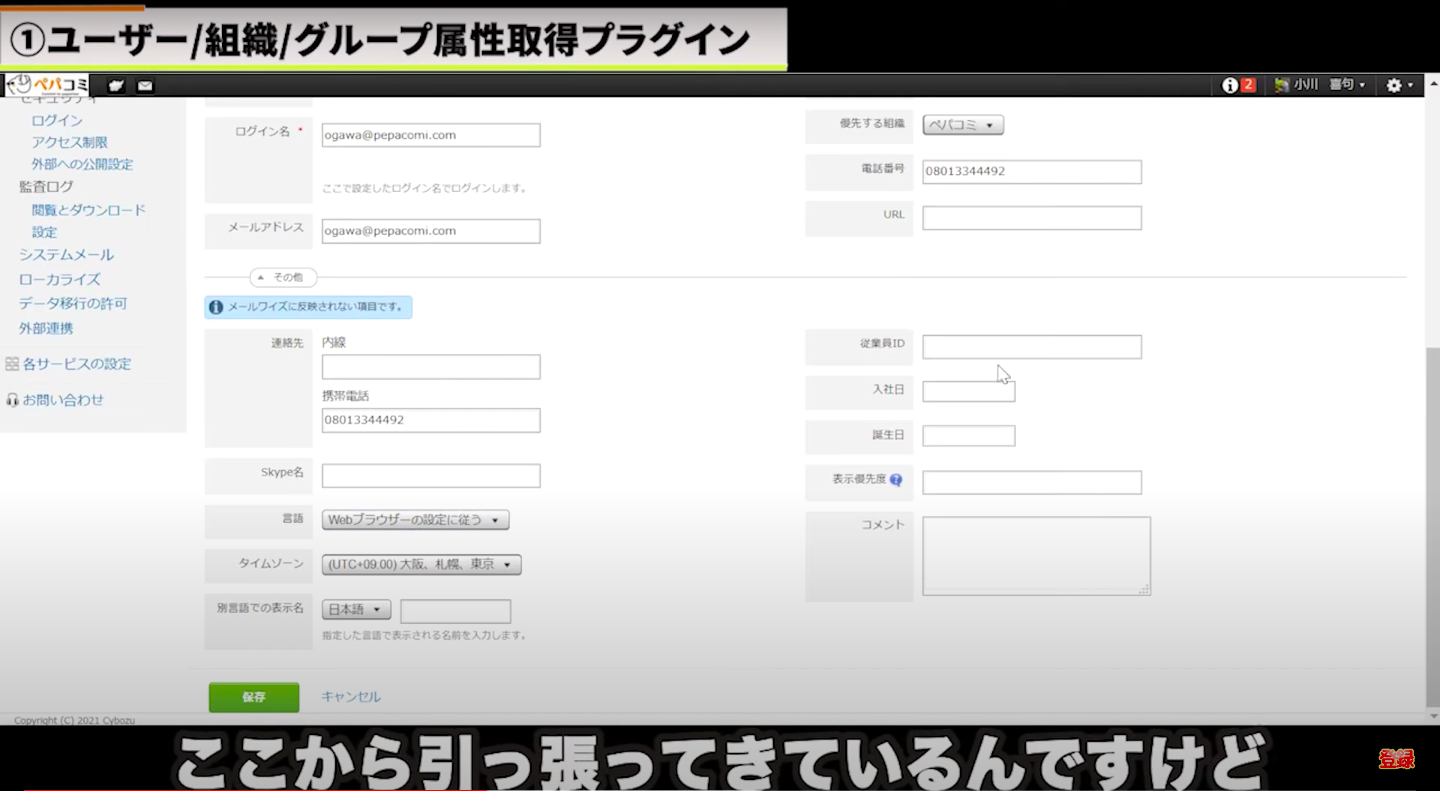Click the ペパコミ logo in header
Image resolution: width=1440 pixels, height=791 pixels.
(47, 85)
